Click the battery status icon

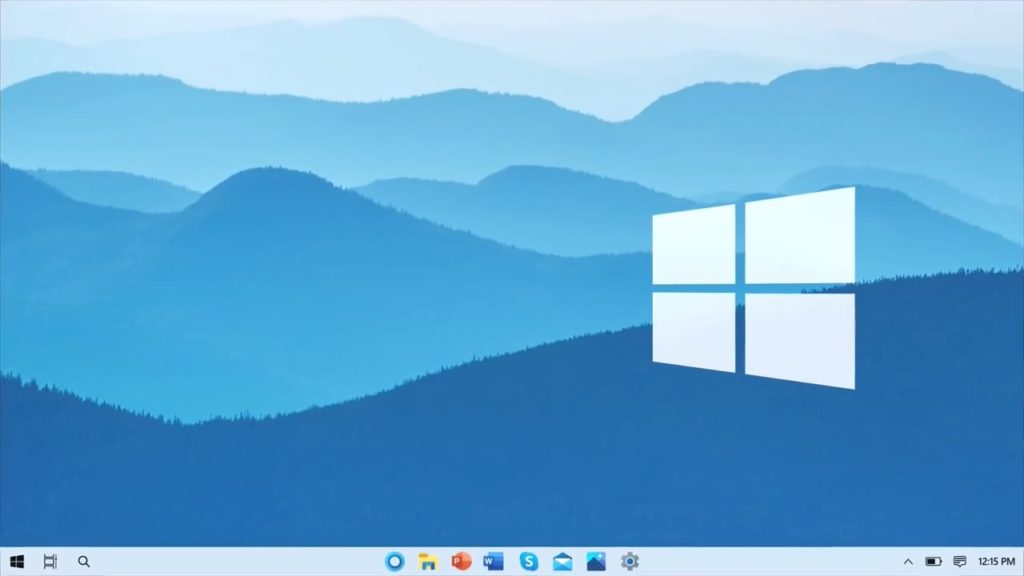pos(933,562)
